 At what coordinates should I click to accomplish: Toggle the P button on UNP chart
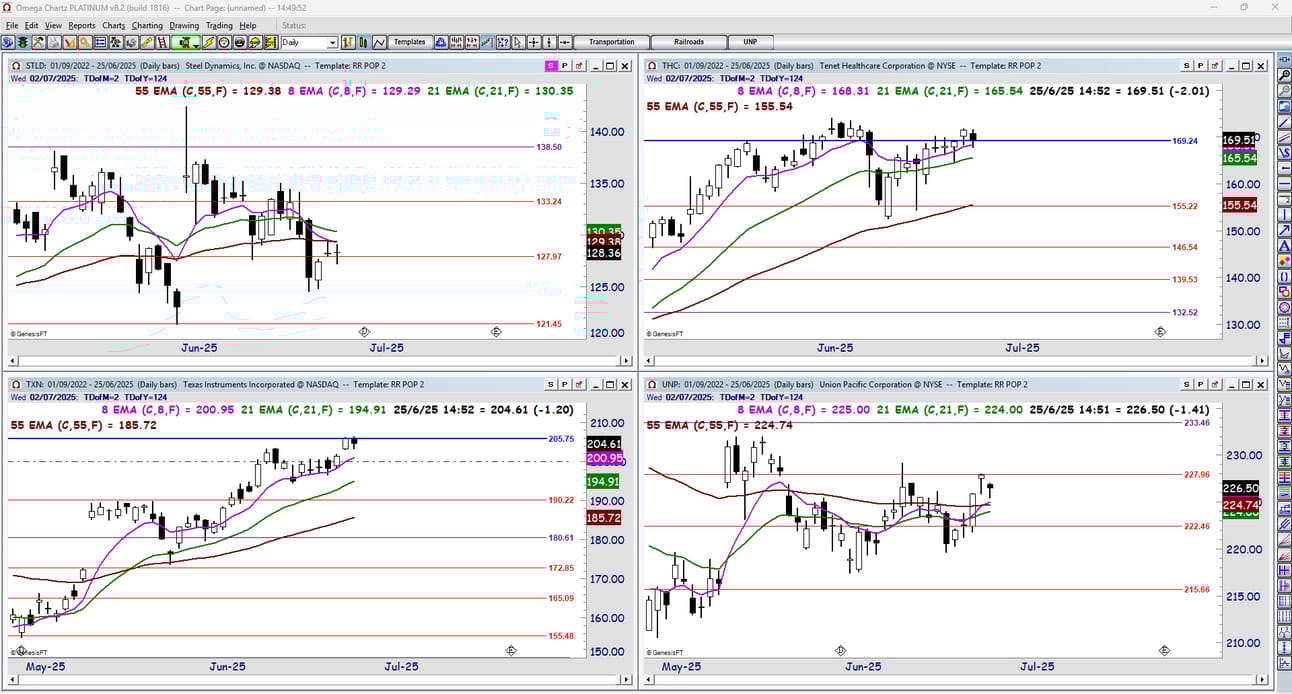1201,385
